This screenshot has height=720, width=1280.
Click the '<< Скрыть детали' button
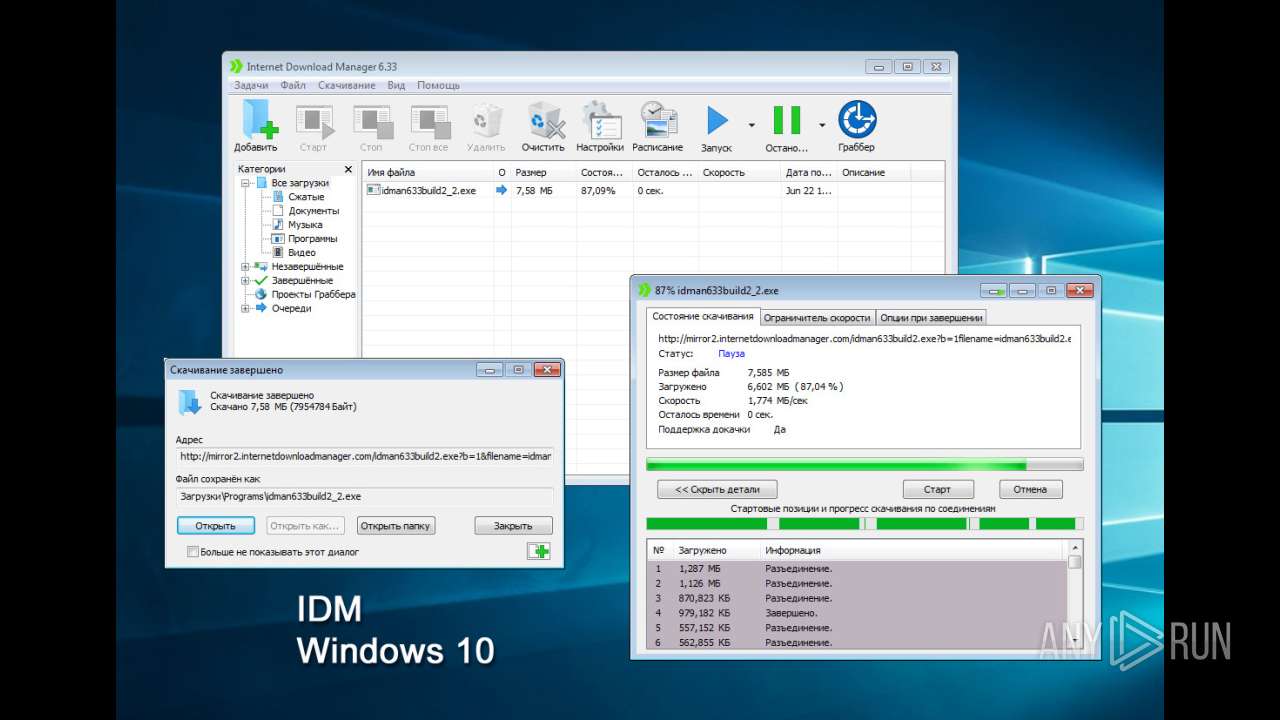coord(717,490)
